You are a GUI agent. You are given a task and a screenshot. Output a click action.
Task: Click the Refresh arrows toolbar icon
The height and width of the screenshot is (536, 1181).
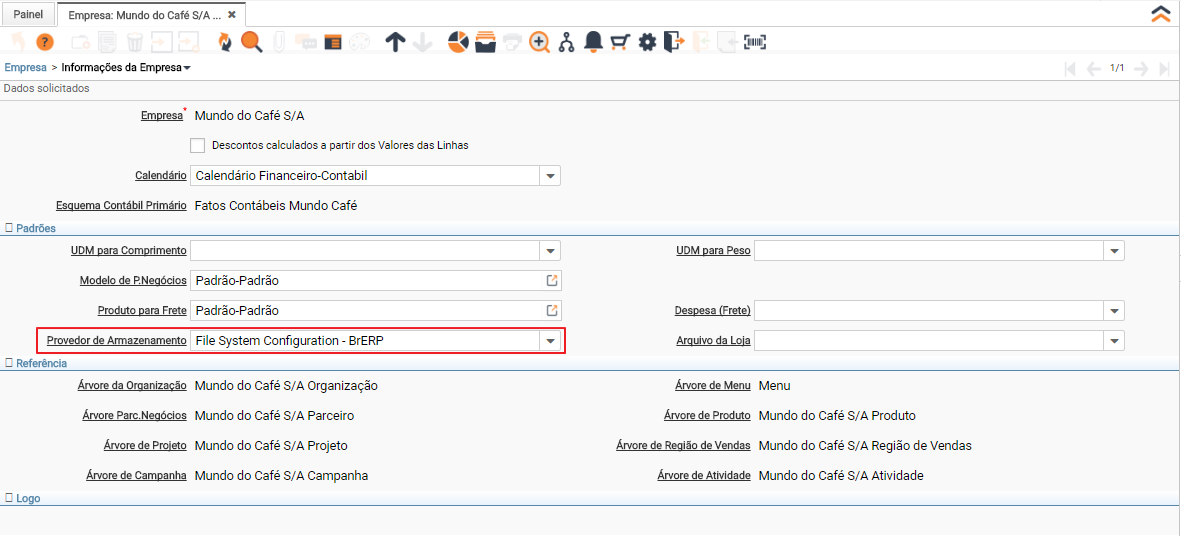(224, 42)
